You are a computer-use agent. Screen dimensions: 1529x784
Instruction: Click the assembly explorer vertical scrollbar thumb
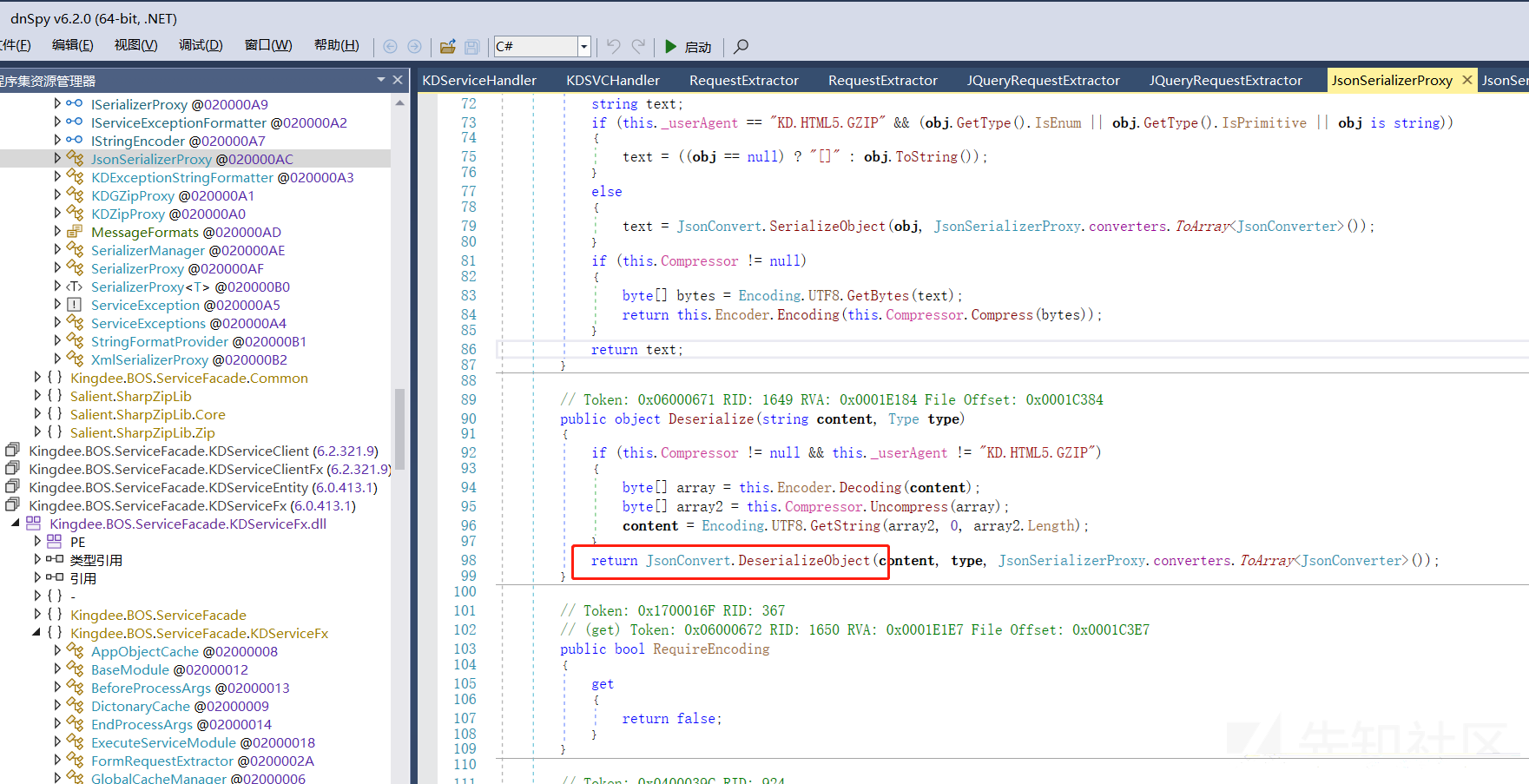[400, 428]
